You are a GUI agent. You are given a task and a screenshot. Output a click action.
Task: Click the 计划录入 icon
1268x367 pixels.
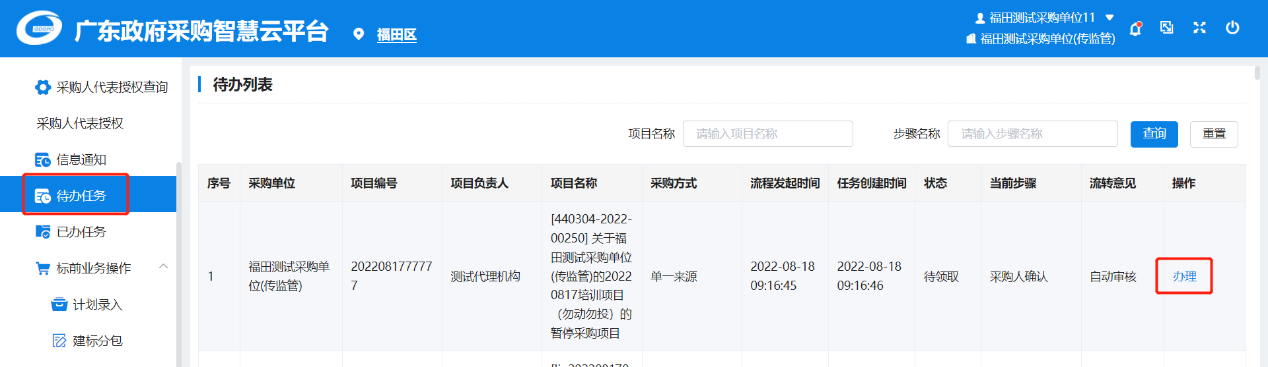59,304
